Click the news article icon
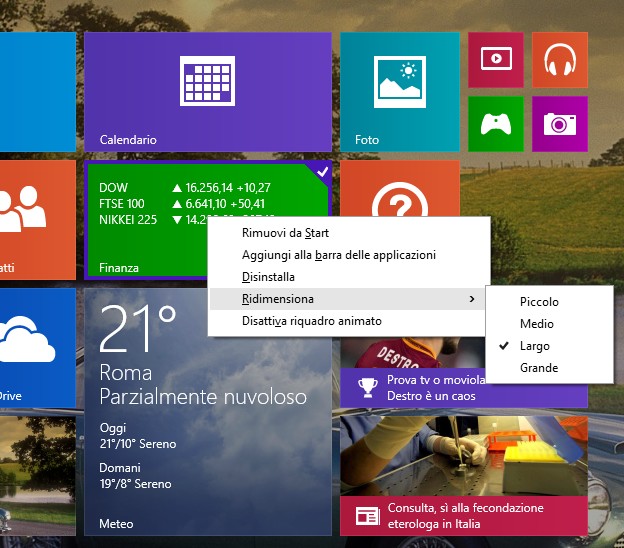 pos(367,516)
